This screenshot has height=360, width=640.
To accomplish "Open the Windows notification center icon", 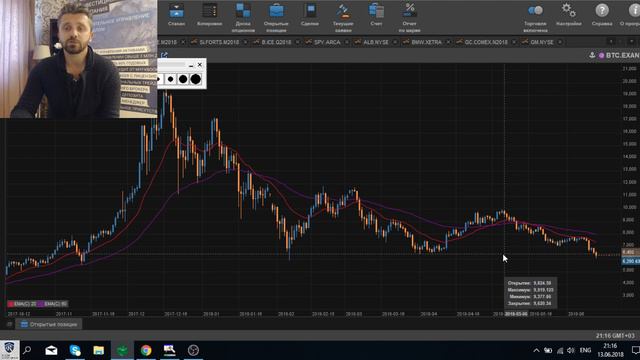I will pyautogui.click(x=635, y=350).
